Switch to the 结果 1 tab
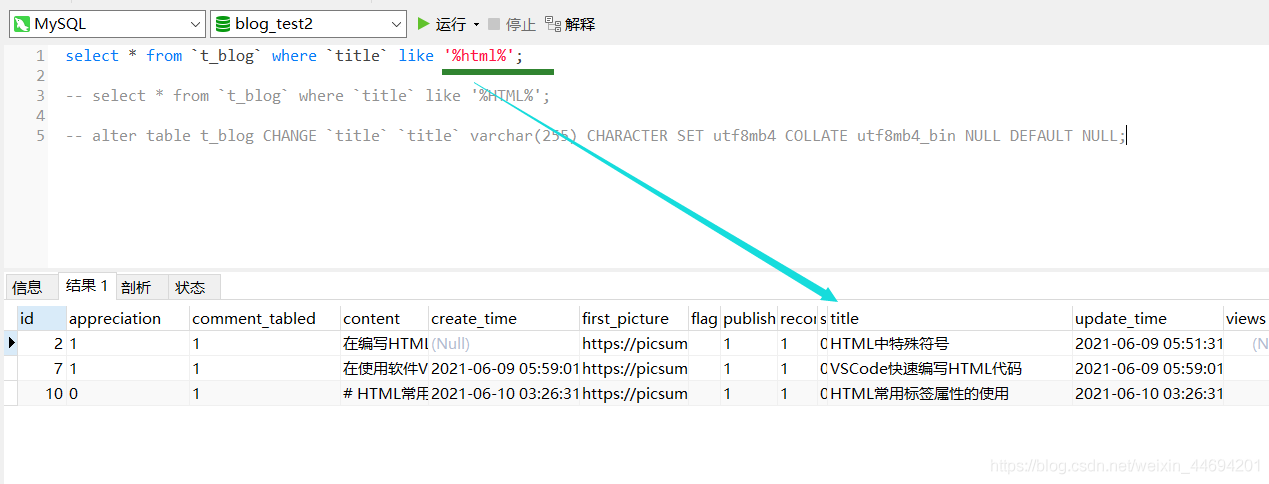1269x484 pixels. [87, 286]
